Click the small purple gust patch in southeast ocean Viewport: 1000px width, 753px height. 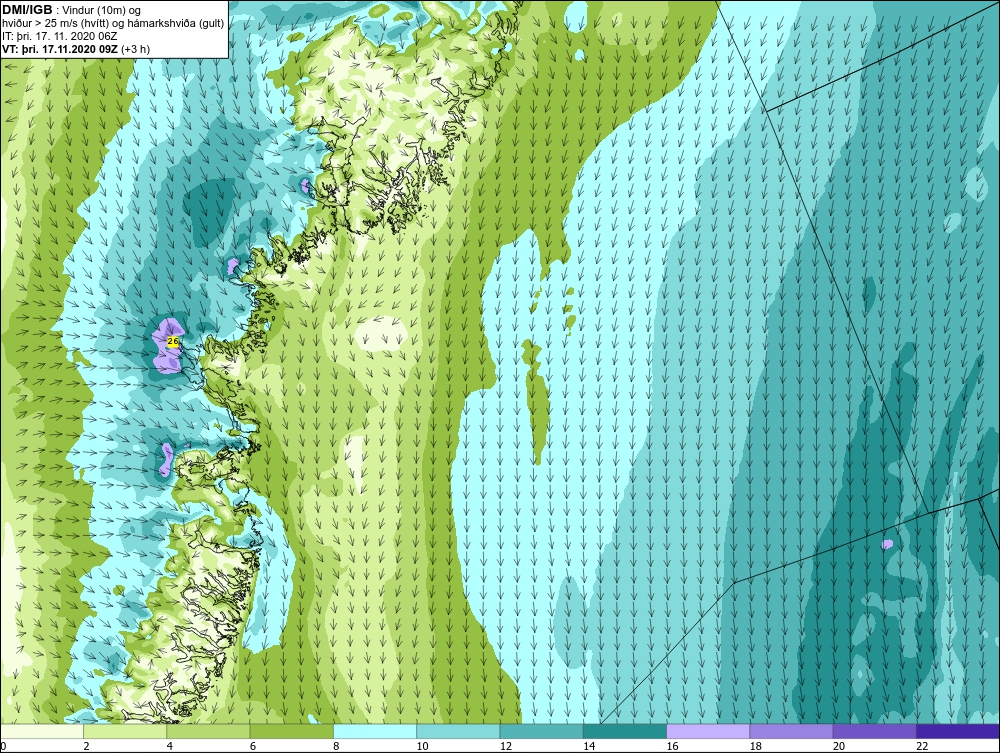pyautogui.click(x=887, y=544)
